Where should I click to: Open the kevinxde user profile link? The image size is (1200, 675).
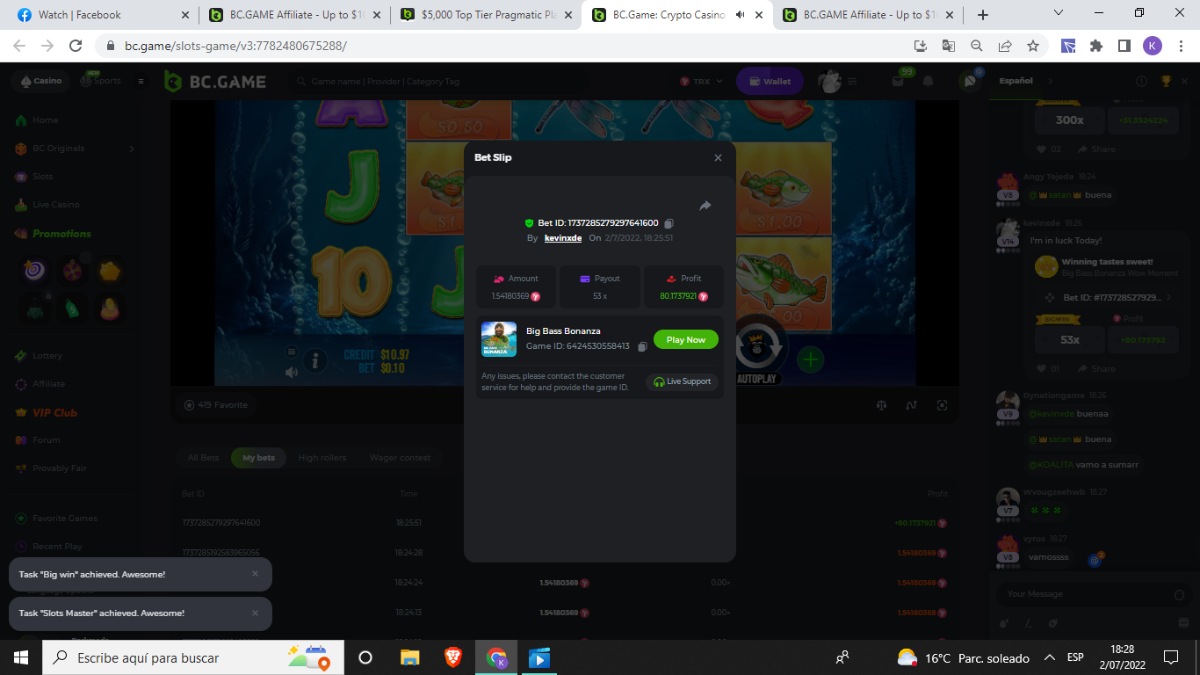tap(562, 239)
